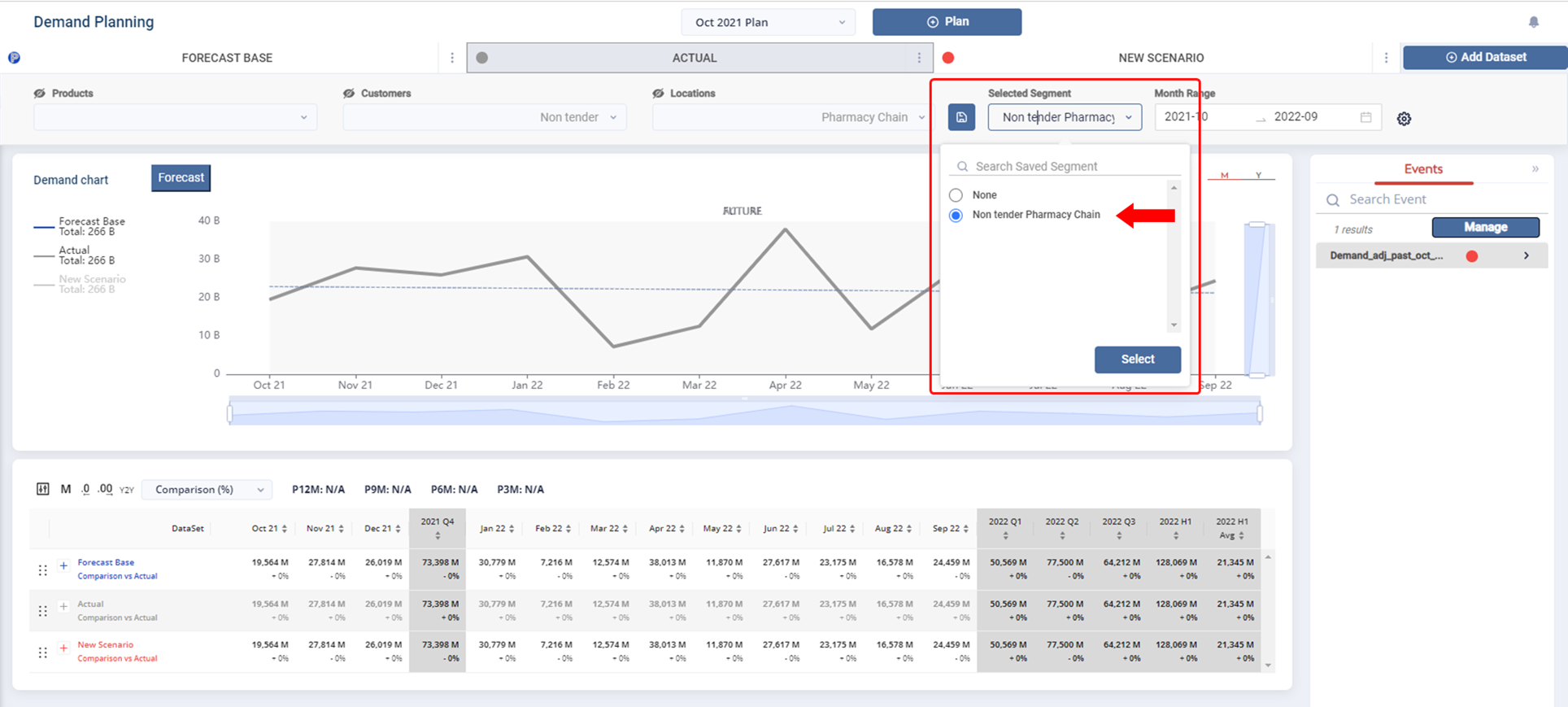
Task: Open the month range calendar icon
Action: [1365, 117]
